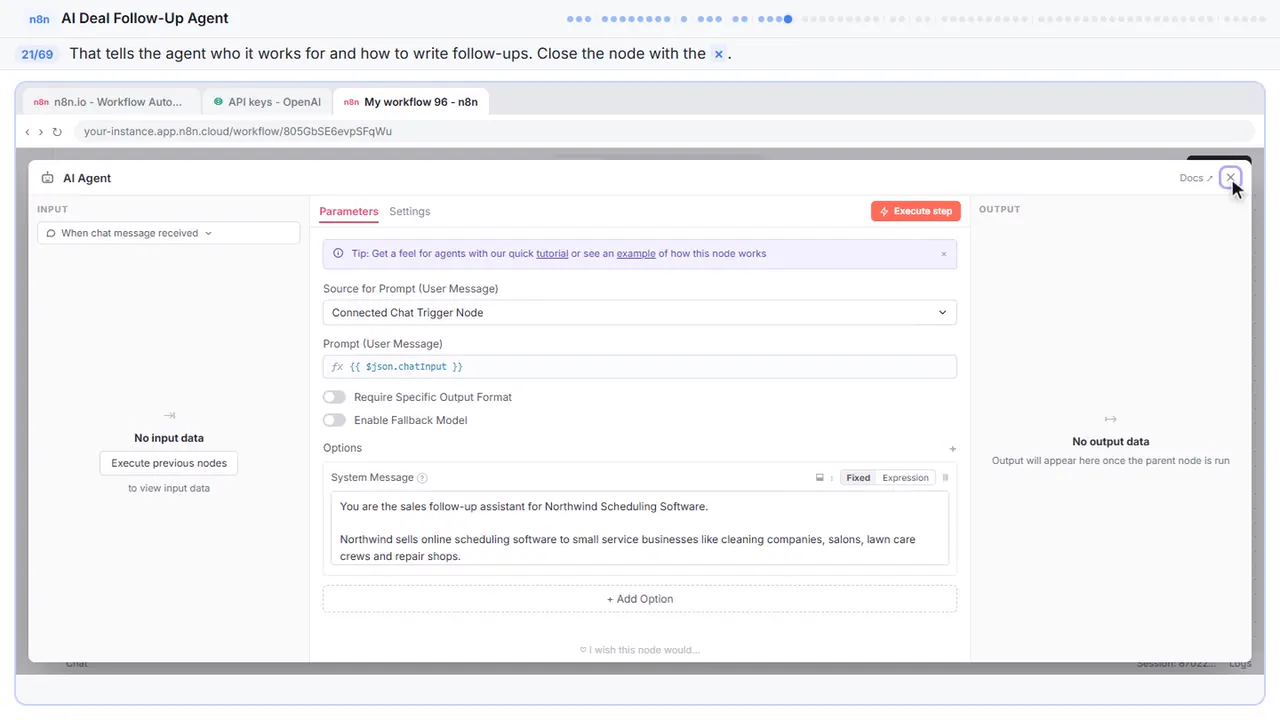
Task: Toggle Require Specific Output Format
Action: point(334,397)
